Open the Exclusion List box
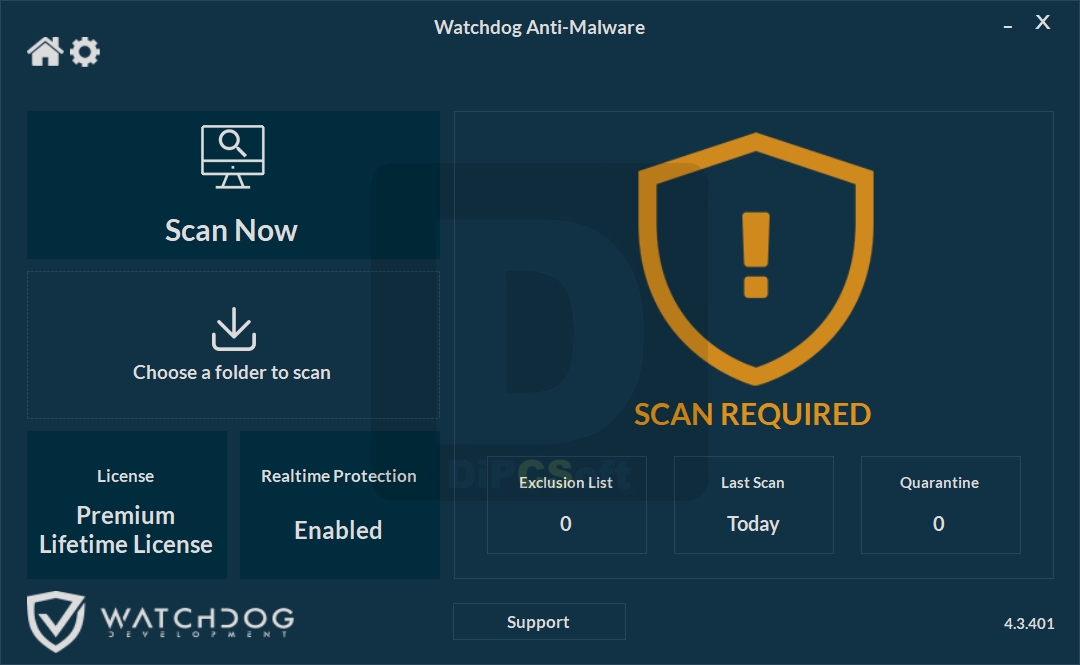This screenshot has width=1080, height=665. coord(566,504)
